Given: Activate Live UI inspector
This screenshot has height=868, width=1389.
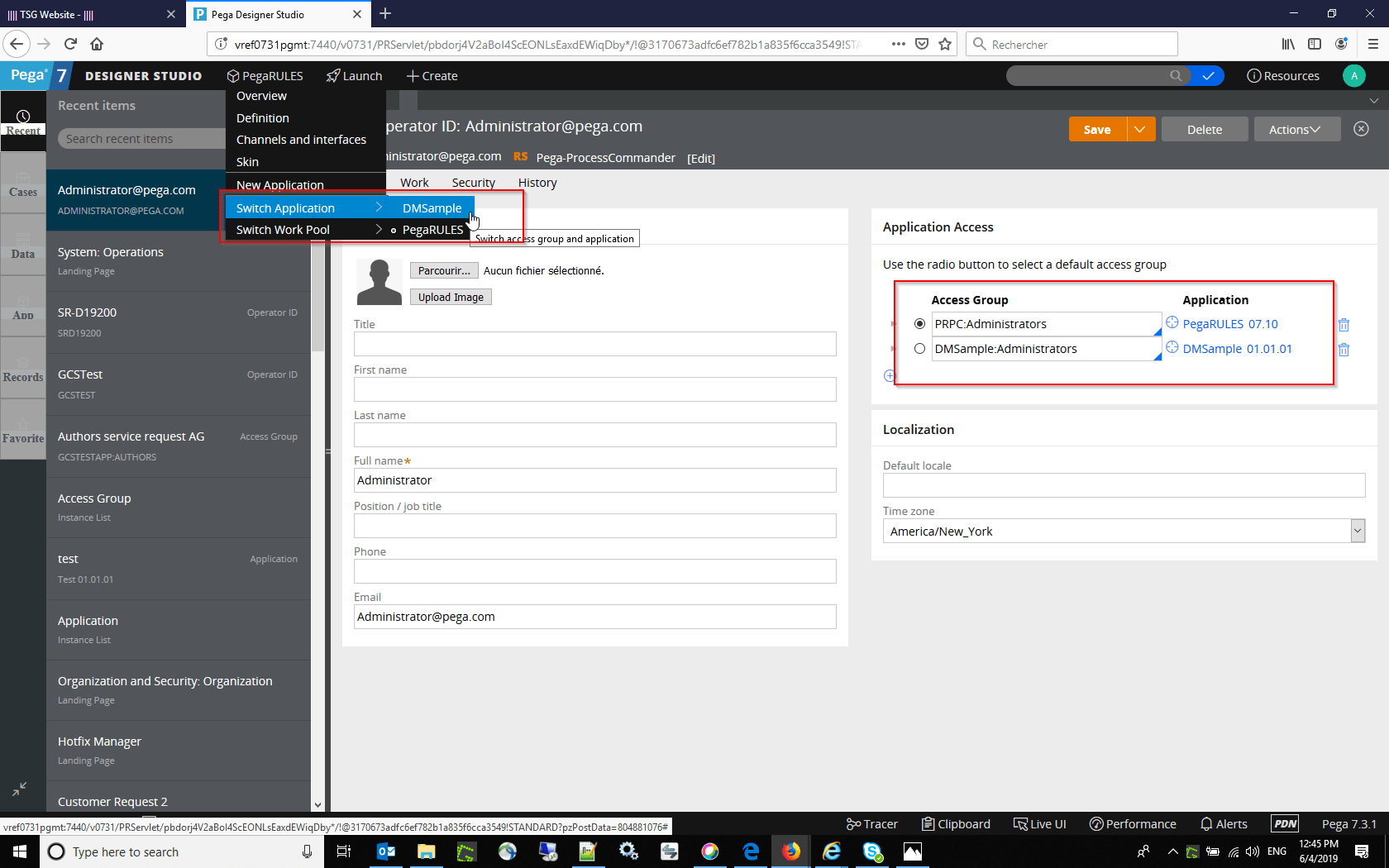Looking at the screenshot, I should (1040, 824).
